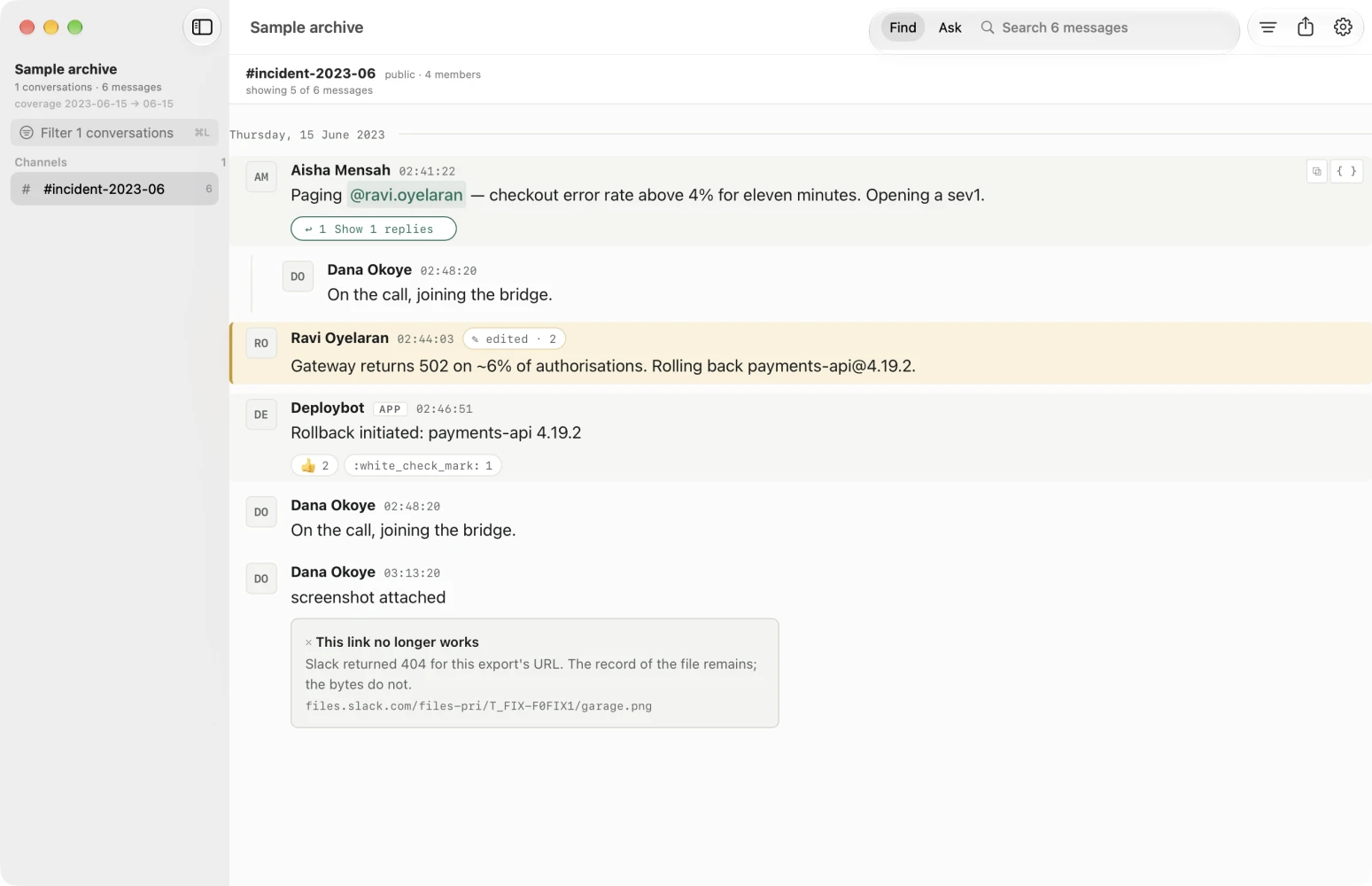Click the APP badge next to Deploybot
Screen dimensions: 1372x886
click(x=390, y=409)
